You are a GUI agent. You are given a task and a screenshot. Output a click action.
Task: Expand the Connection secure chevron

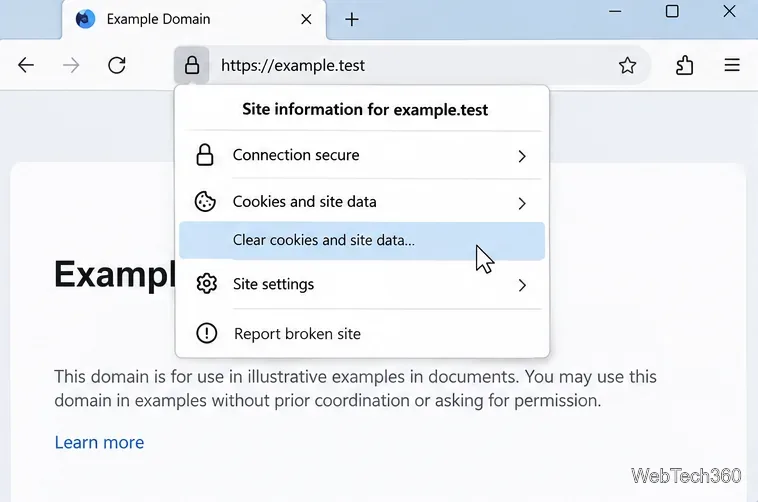point(522,156)
